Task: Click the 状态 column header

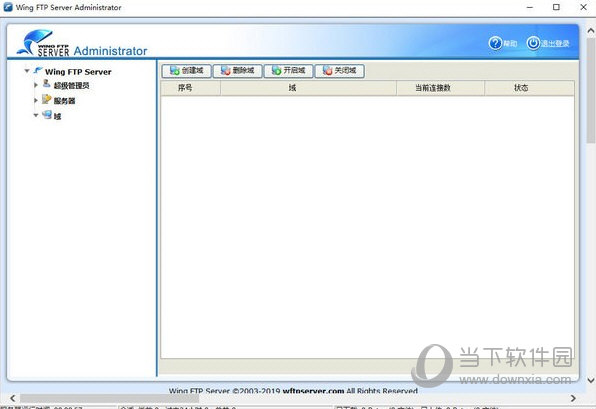Action: pos(529,88)
